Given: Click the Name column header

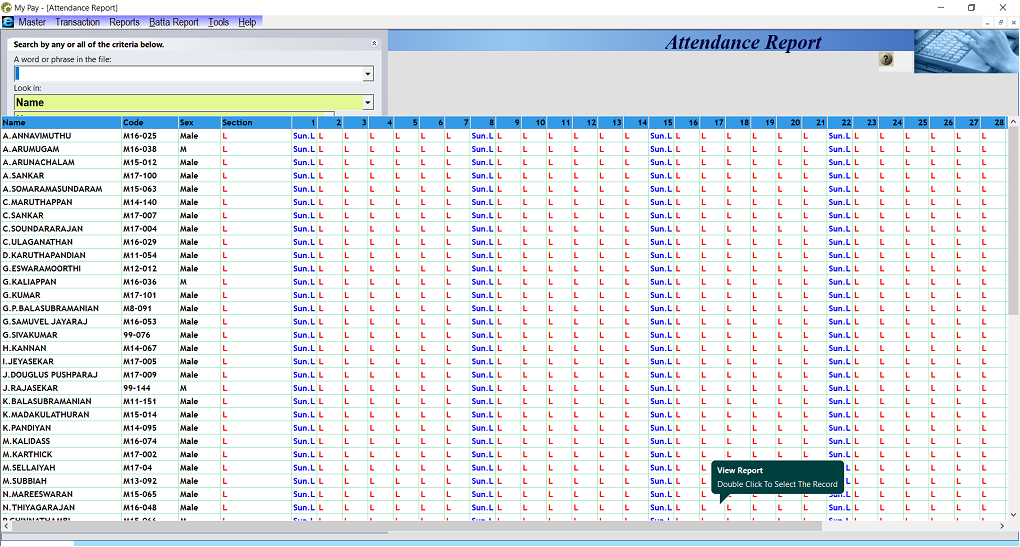Looking at the screenshot, I should pyautogui.click(x=60, y=123).
